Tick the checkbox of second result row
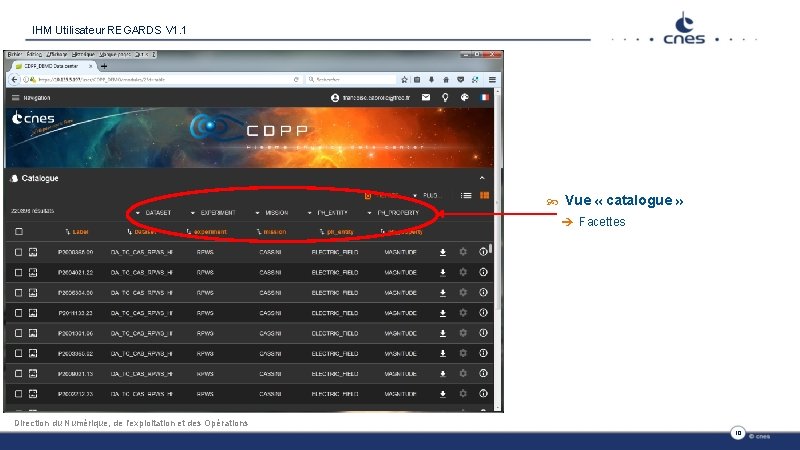 (18, 272)
